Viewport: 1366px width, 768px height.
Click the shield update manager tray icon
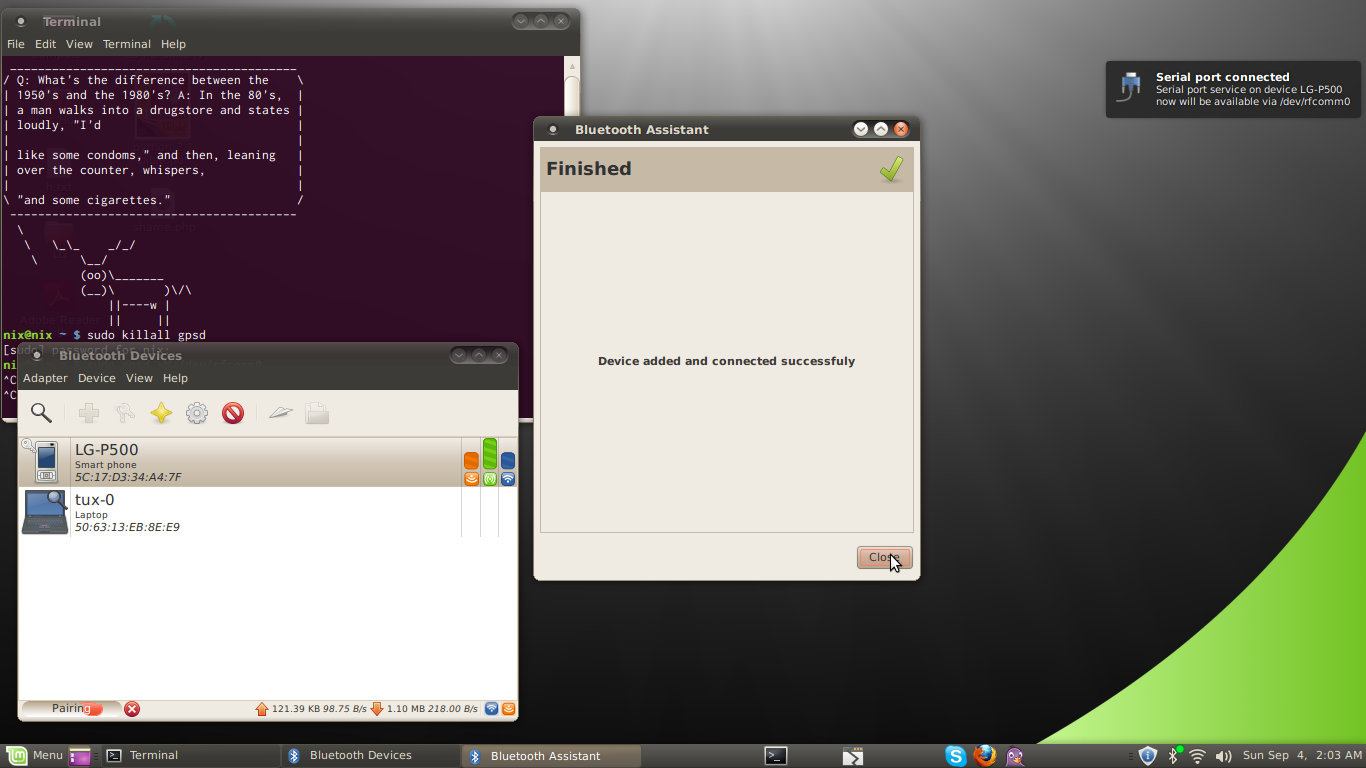[x=1148, y=756]
